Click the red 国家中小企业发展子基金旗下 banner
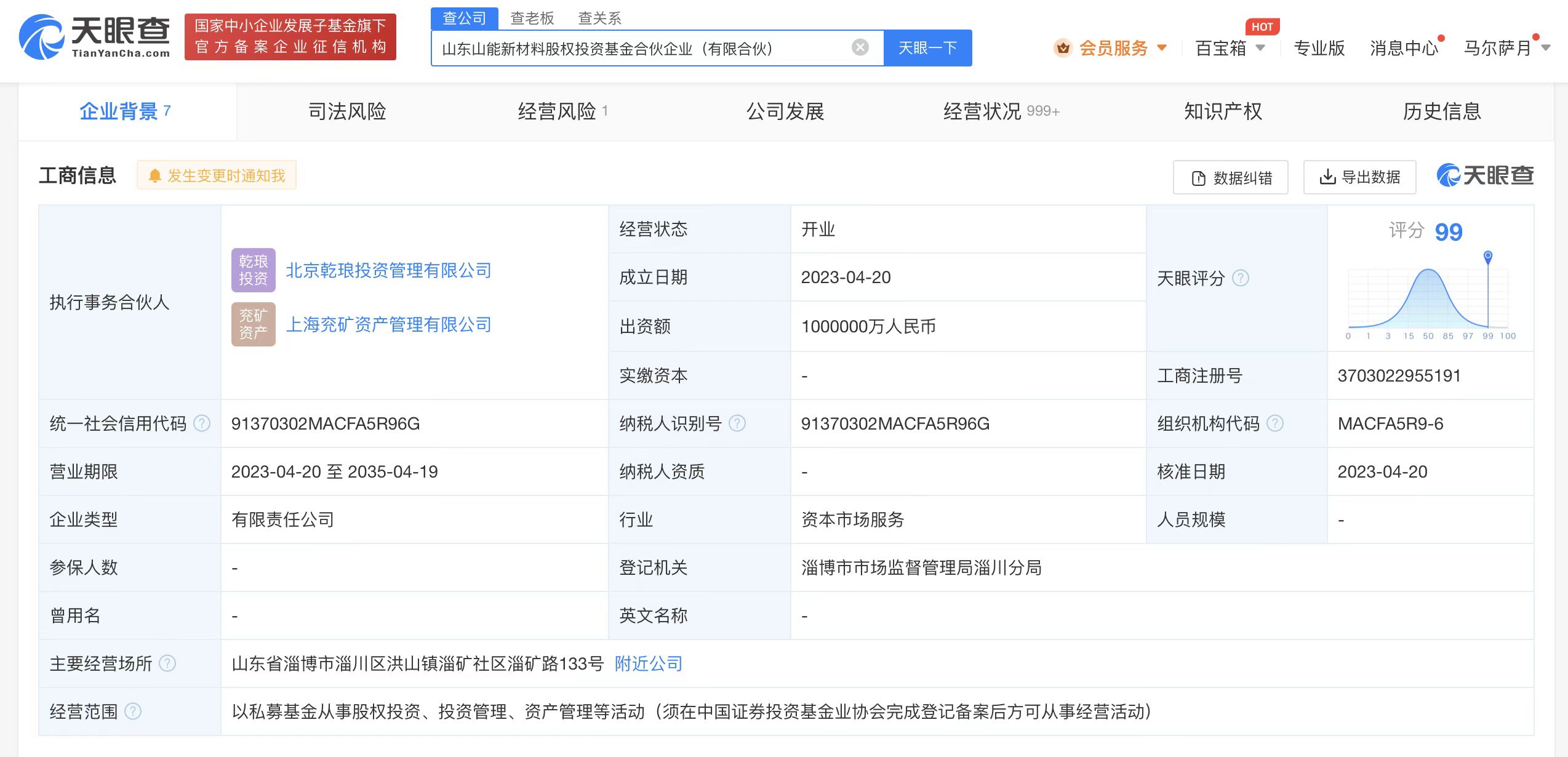The image size is (1568, 757). [290, 37]
